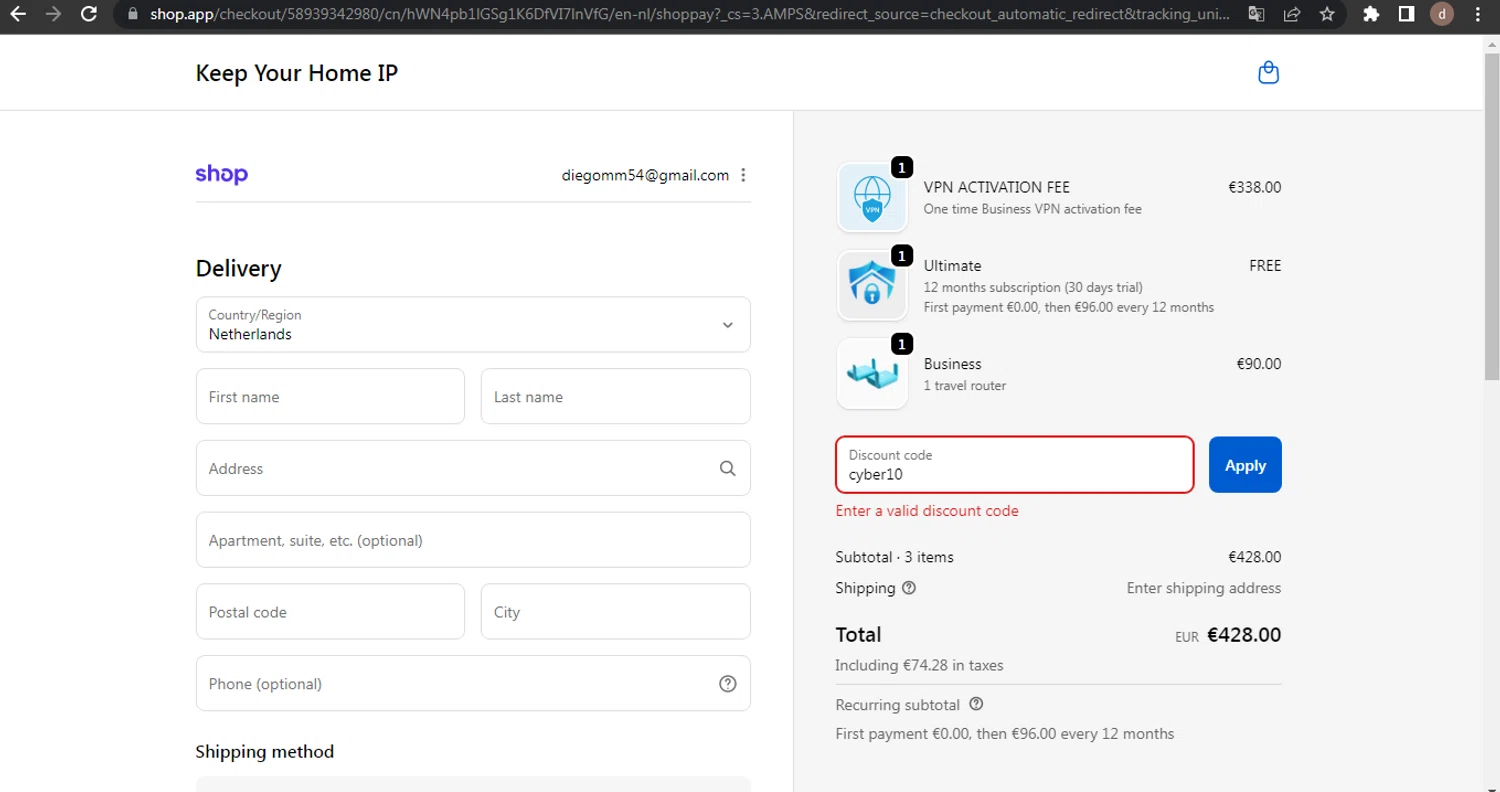Select the Postal code field

330,612
